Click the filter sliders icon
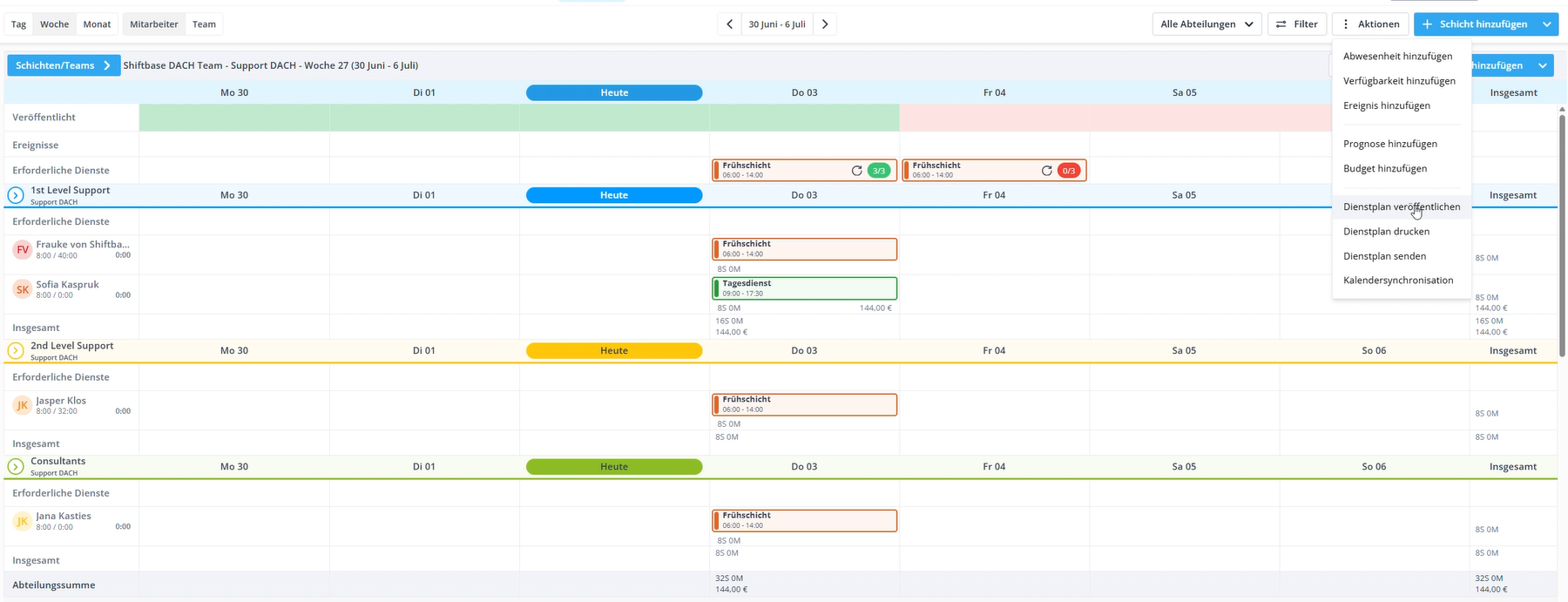 (x=1281, y=24)
